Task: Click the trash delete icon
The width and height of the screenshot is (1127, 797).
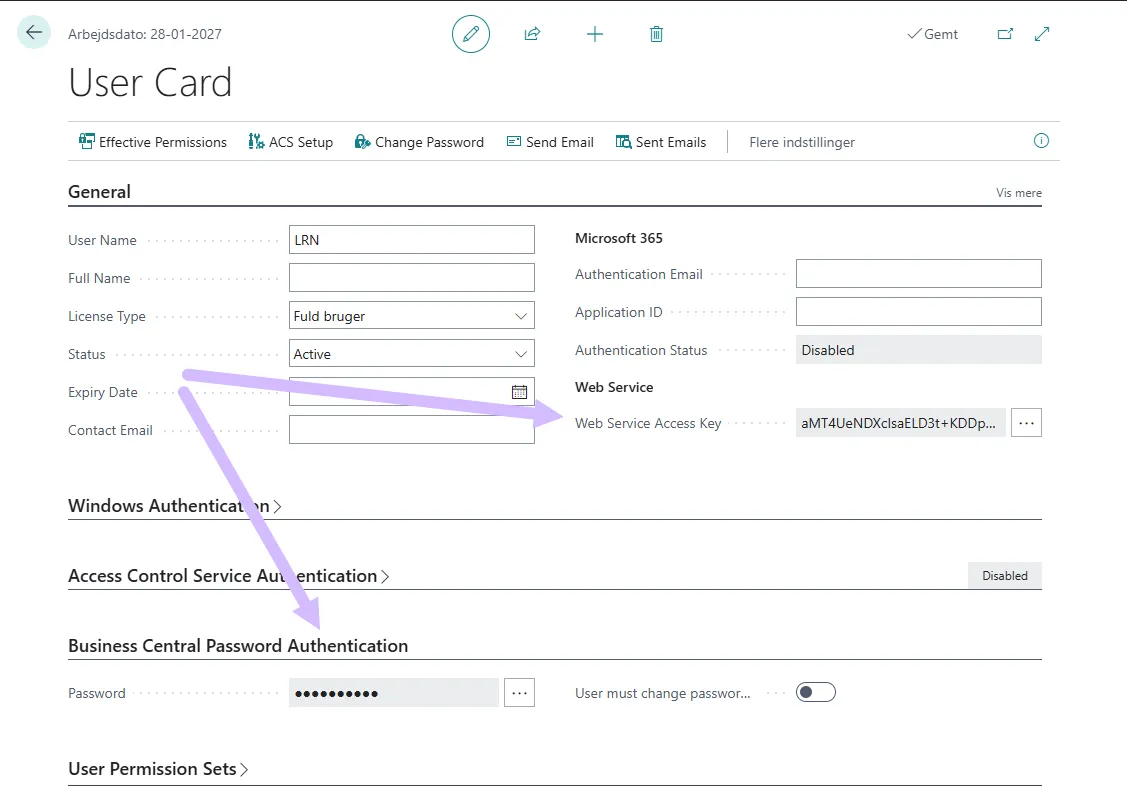Action: [x=656, y=34]
